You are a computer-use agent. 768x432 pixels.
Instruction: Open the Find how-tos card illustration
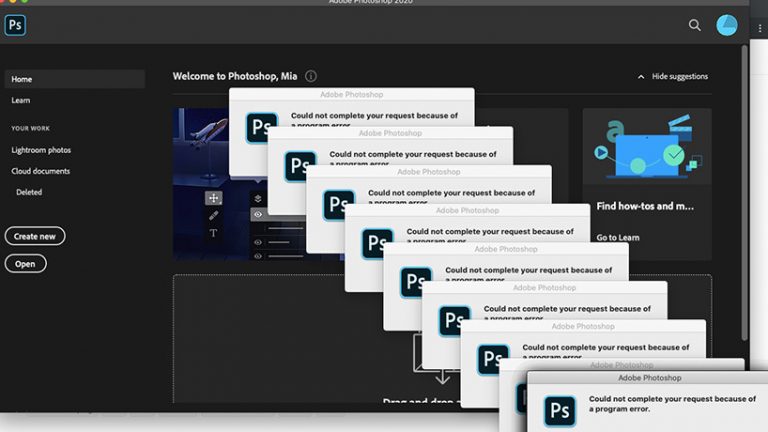(x=647, y=146)
